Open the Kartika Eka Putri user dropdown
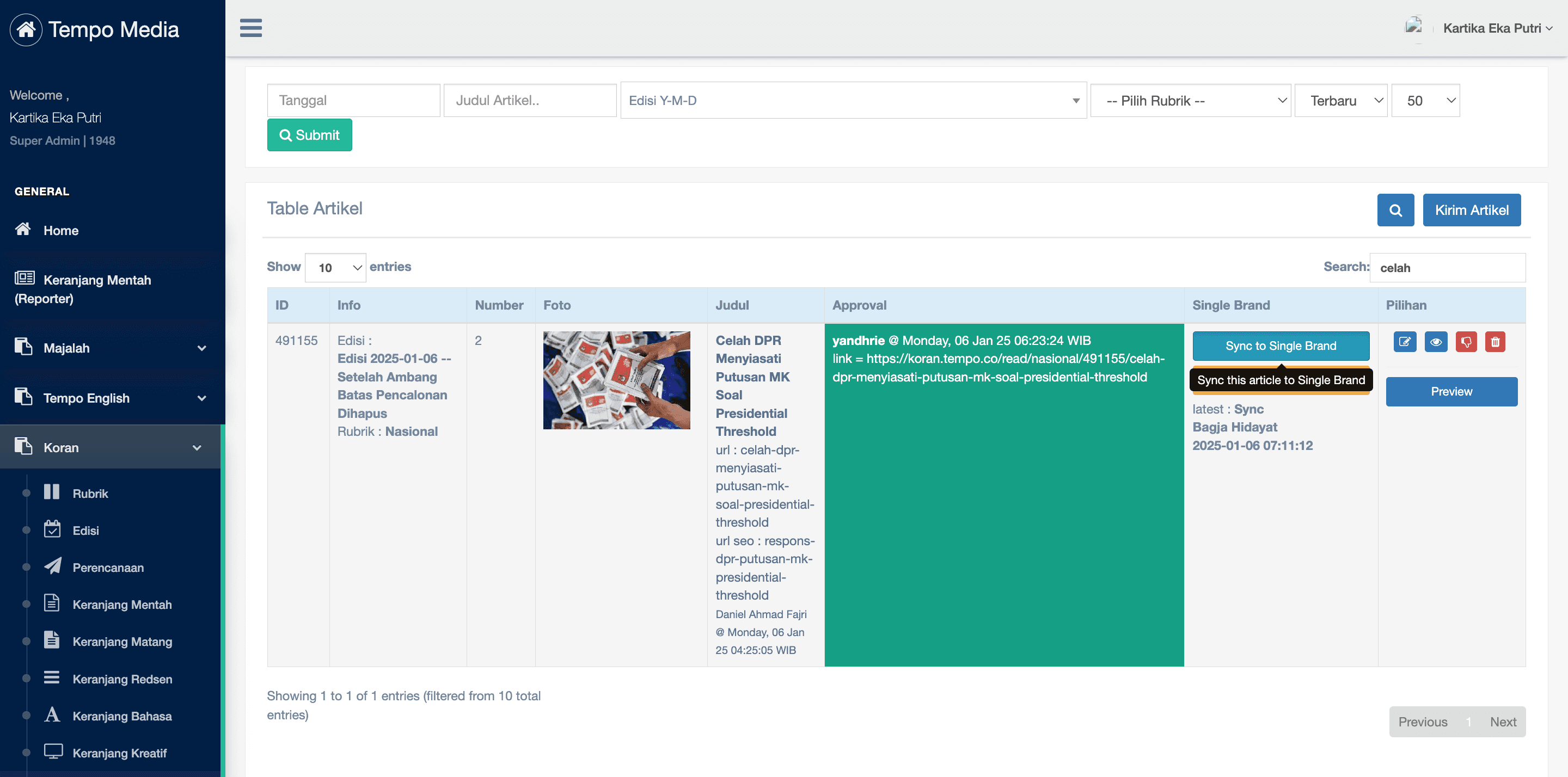The height and width of the screenshot is (777, 1568). coord(1497,28)
